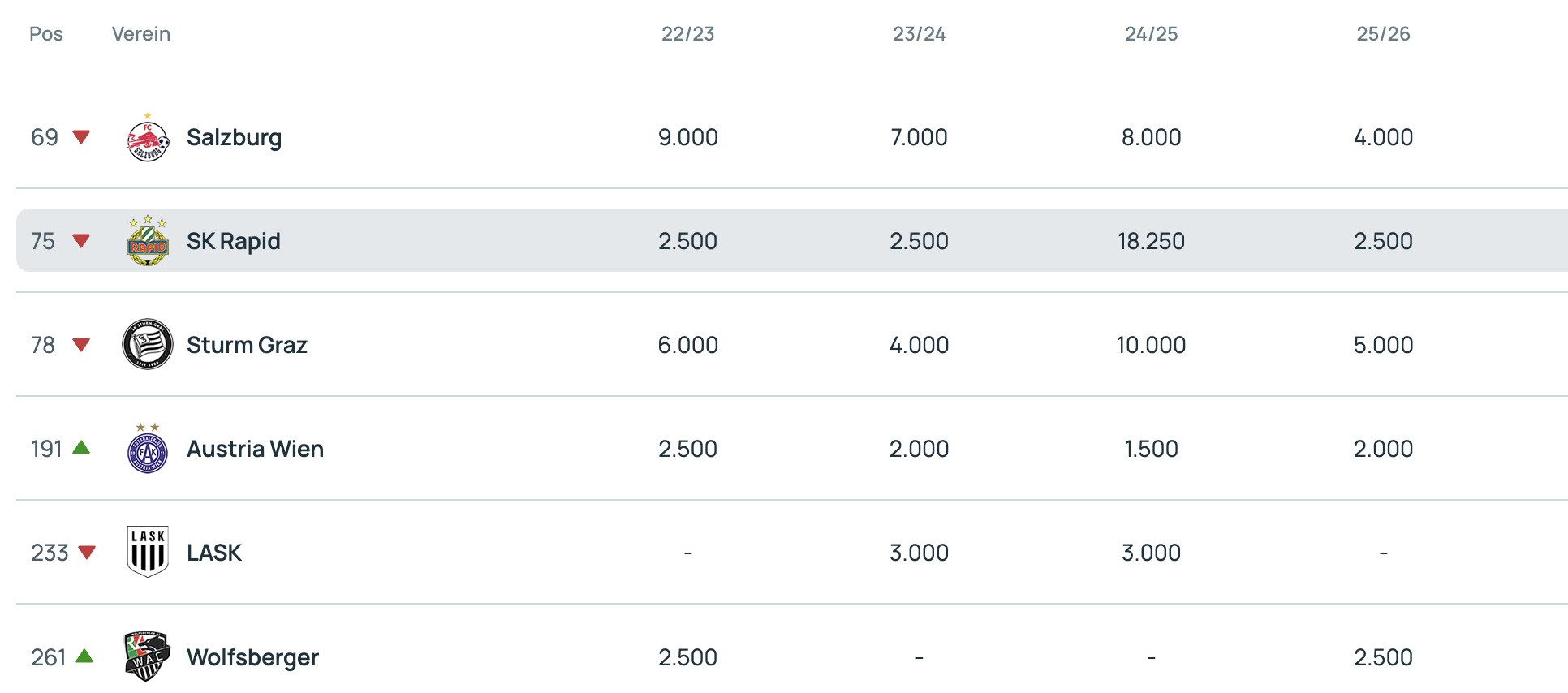The height and width of the screenshot is (693, 1568).
Task: Click the red down arrow beside position 233
Action: click(87, 553)
